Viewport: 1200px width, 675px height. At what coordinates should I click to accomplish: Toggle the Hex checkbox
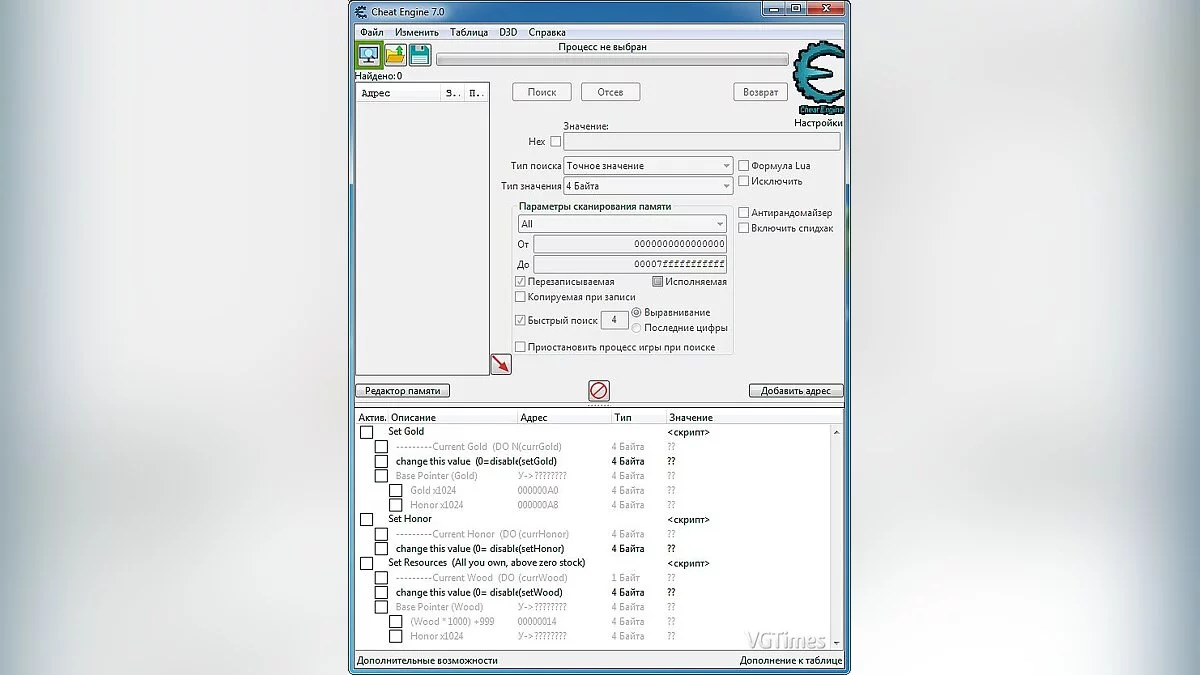(556, 142)
